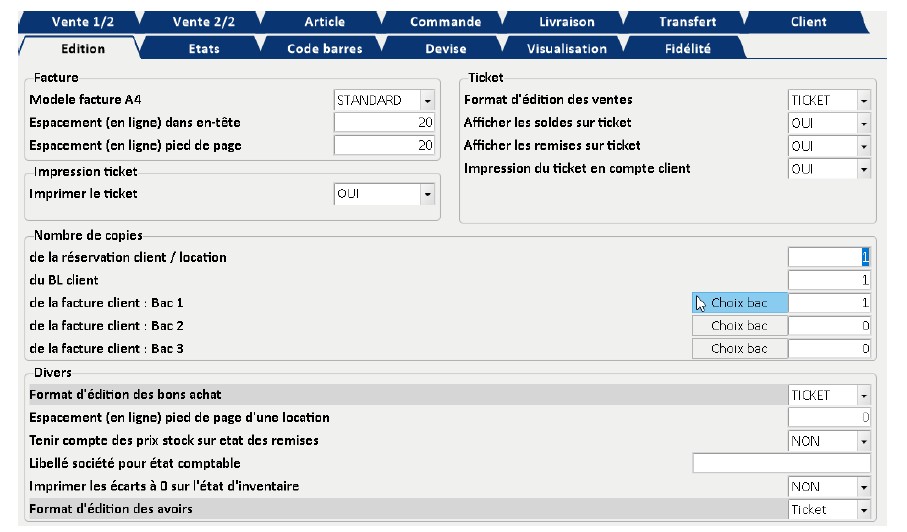907x532 pixels.
Task: Expand the Modele facture A4 dropdown
Action: (x=428, y=100)
